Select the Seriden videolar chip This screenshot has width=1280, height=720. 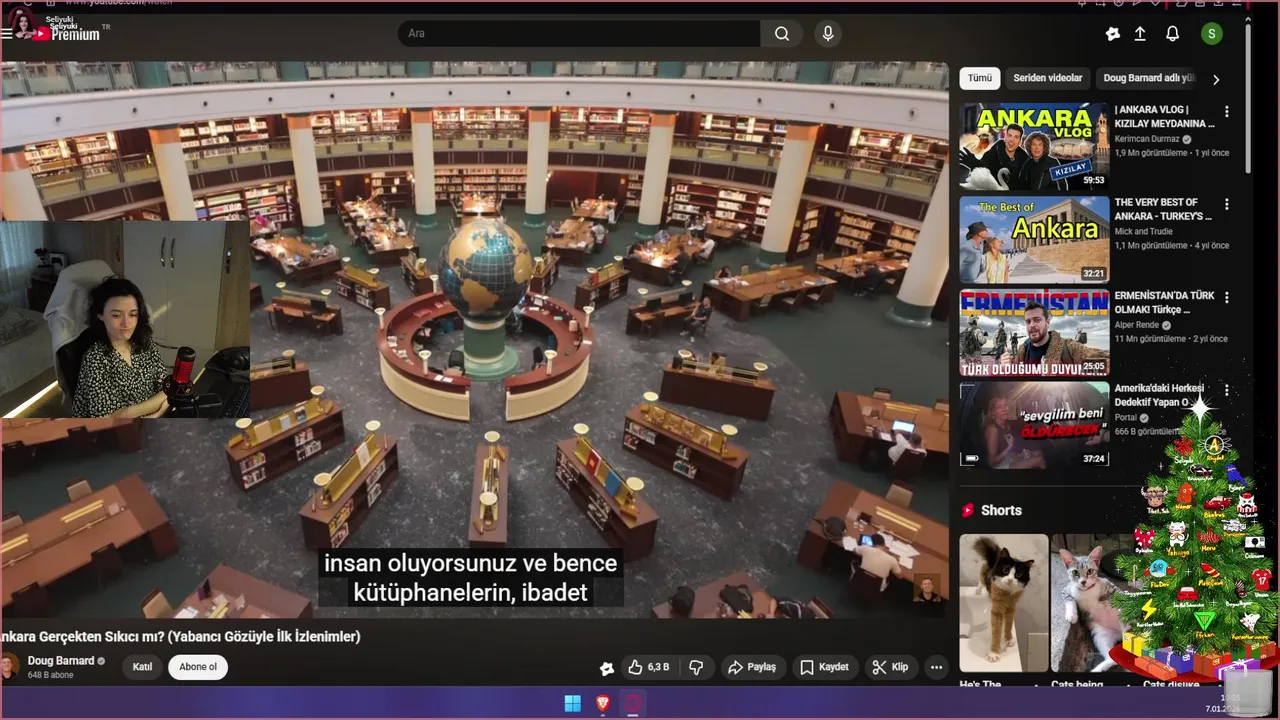tap(1047, 78)
